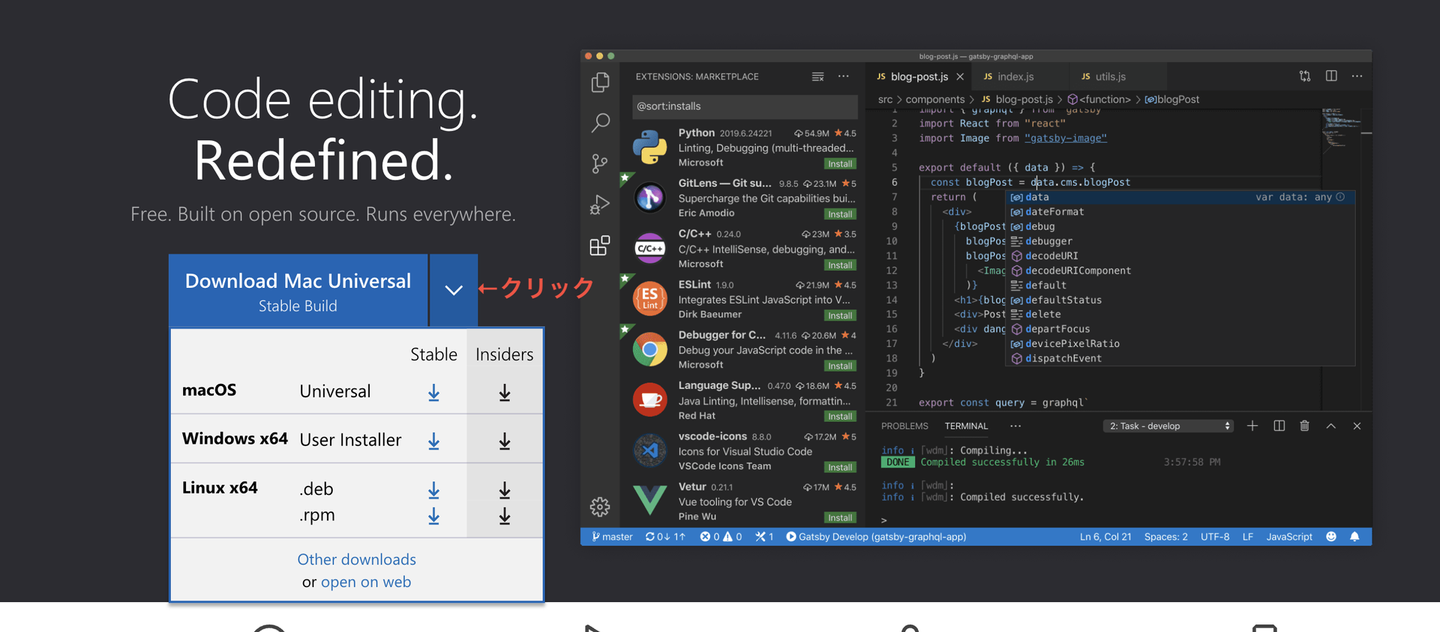
Task: Open the Spaces: 2 indentation selector
Action: click(x=1166, y=537)
